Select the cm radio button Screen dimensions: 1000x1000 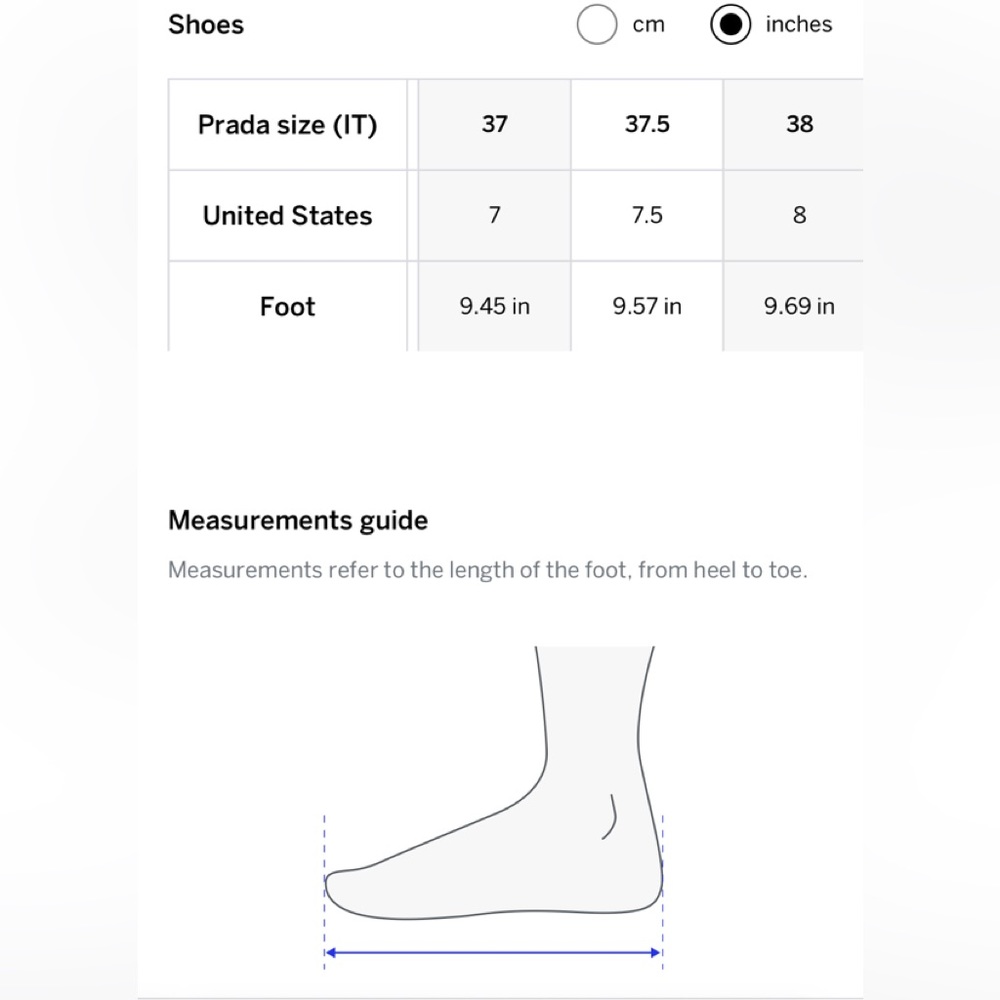[x=597, y=25]
